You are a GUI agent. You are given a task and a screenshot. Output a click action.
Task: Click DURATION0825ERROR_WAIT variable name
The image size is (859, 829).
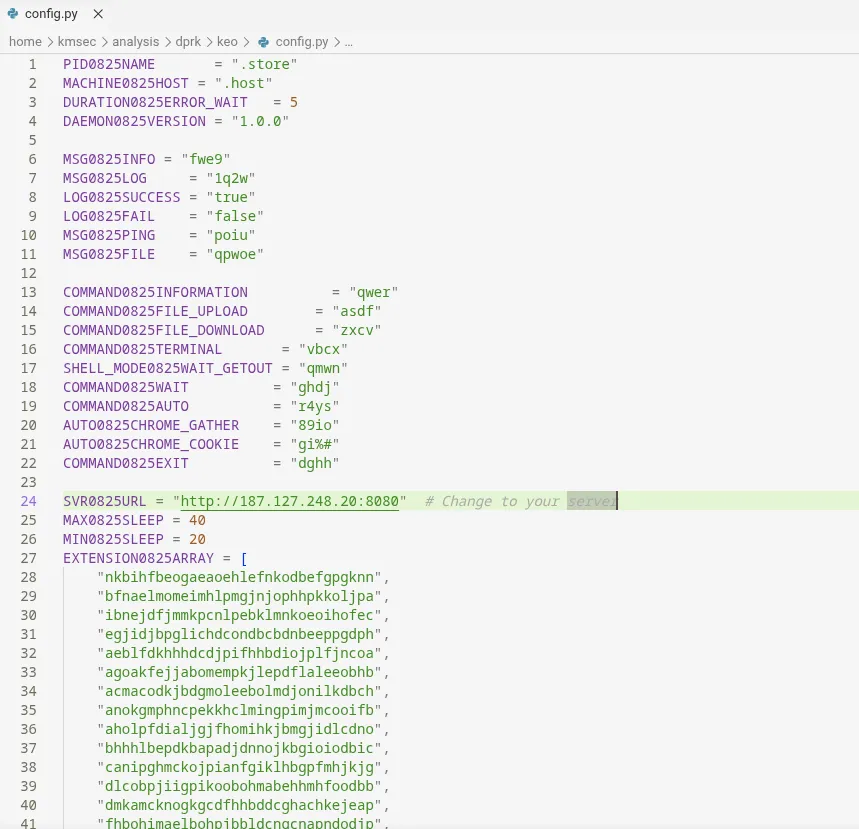(155, 102)
